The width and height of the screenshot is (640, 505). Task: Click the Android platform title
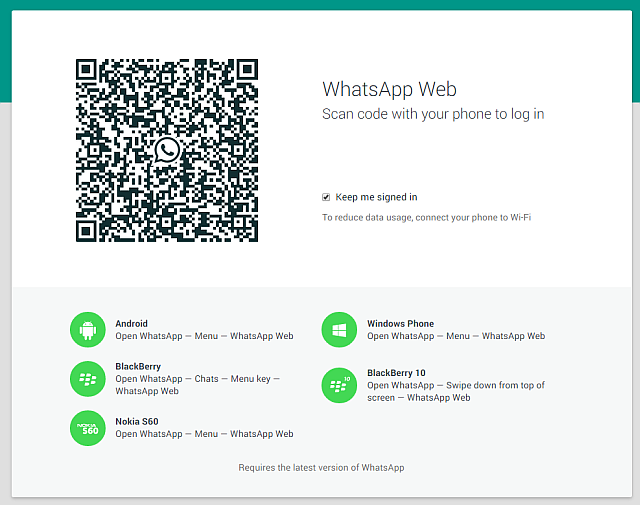tap(131, 324)
